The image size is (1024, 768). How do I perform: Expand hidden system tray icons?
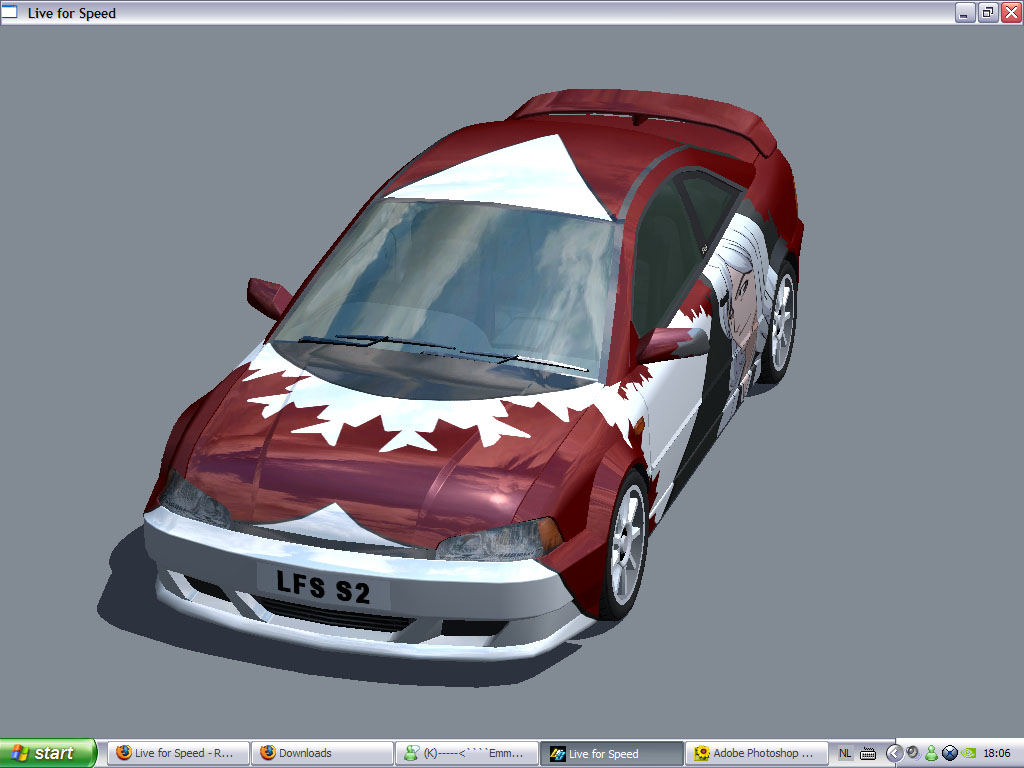pos(893,754)
